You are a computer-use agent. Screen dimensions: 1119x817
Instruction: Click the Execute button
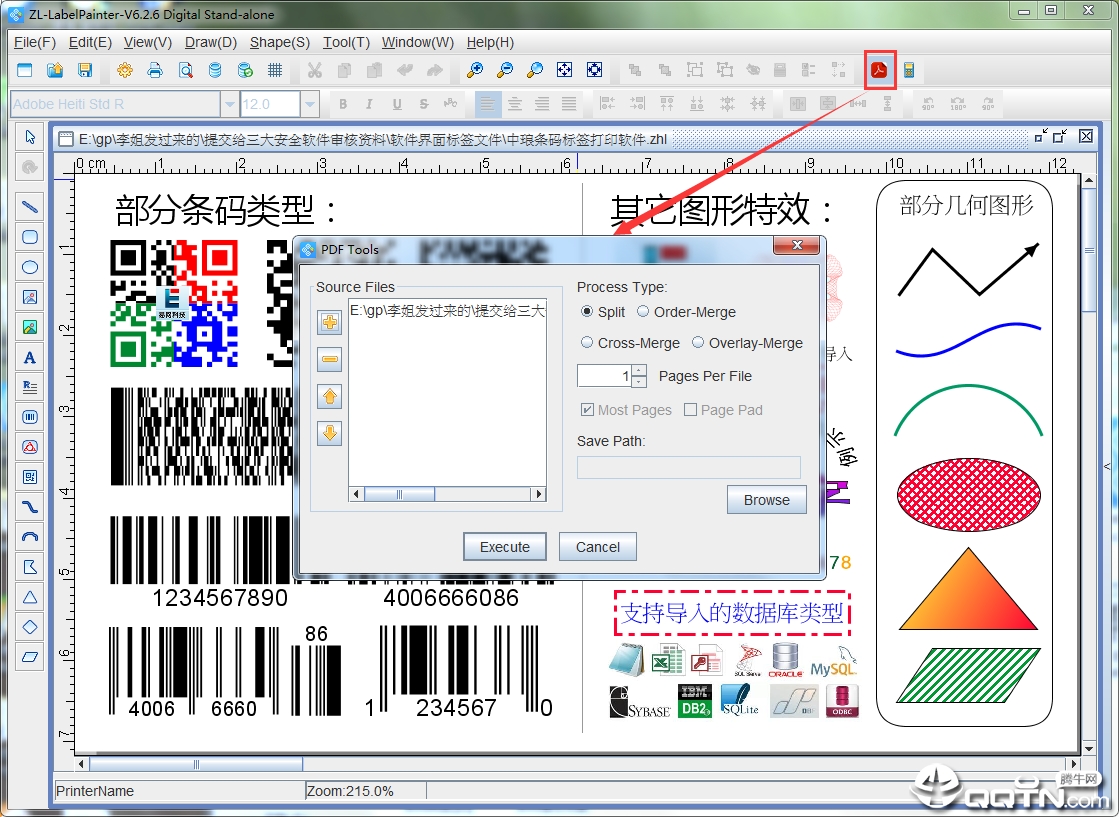point(505,547)
